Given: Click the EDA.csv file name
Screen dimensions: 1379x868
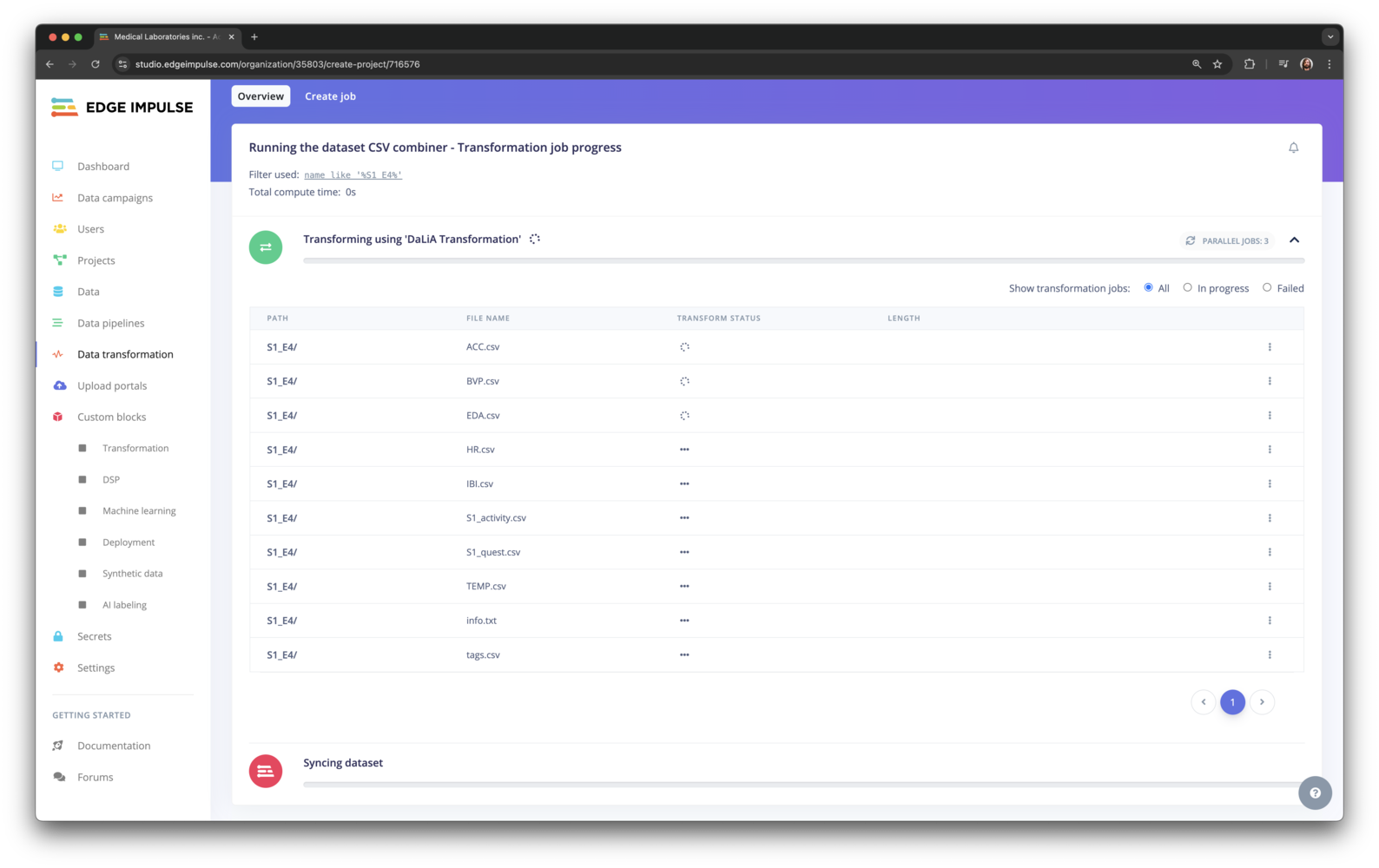Looking at the screenshot, I should coord(483,416).
